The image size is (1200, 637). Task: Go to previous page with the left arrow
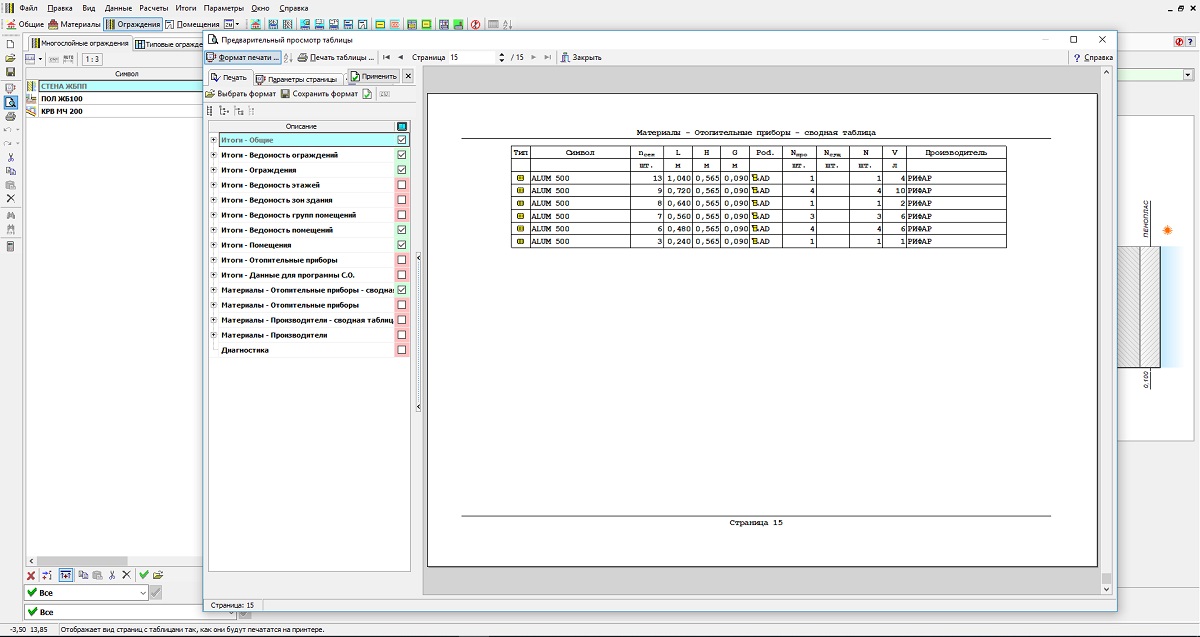point(400,57)
